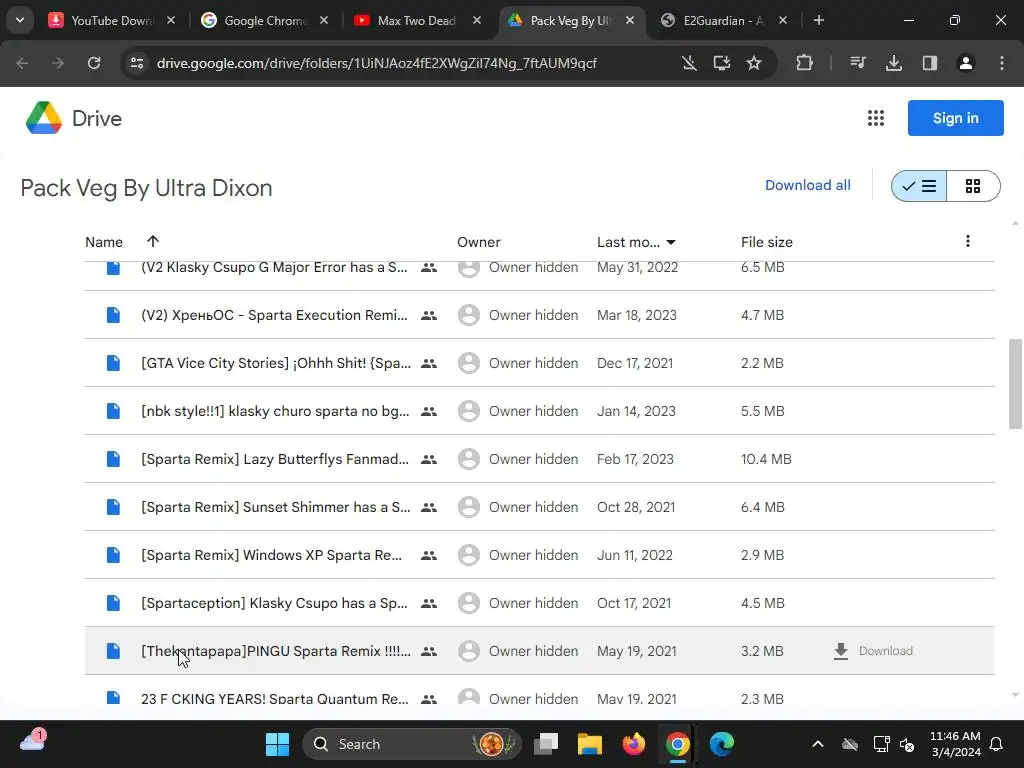Expand the Last modified column dropdown
The width and height of the screenshot is (1024, 768).
click(671, 242)
